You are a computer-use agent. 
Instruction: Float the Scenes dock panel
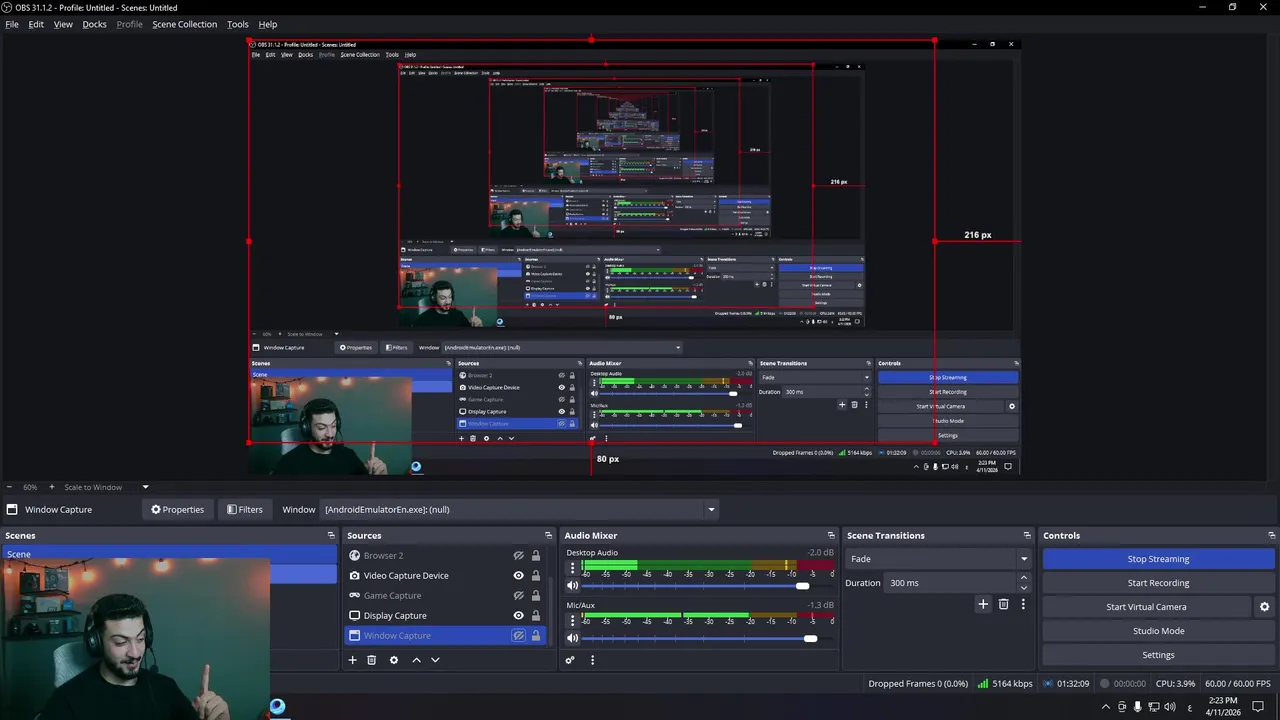(x=331, y=536)
